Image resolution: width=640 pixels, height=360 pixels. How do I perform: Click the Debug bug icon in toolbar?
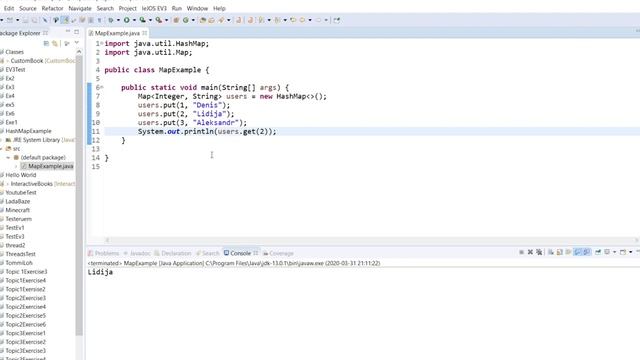pyautogui.click(x=111, y=20)
